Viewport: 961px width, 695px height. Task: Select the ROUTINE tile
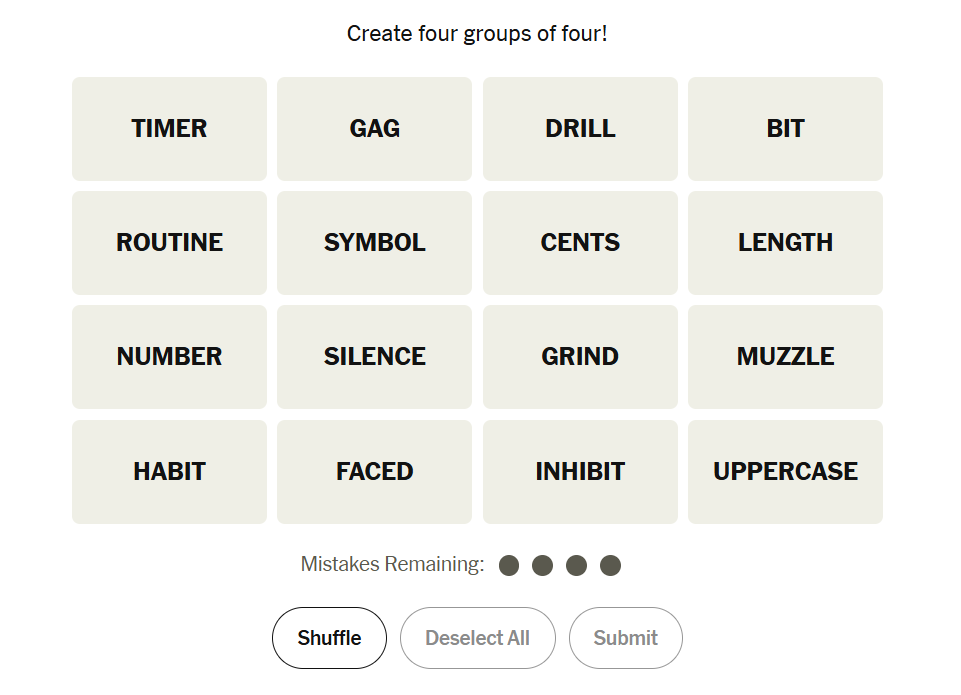[169, 243]
